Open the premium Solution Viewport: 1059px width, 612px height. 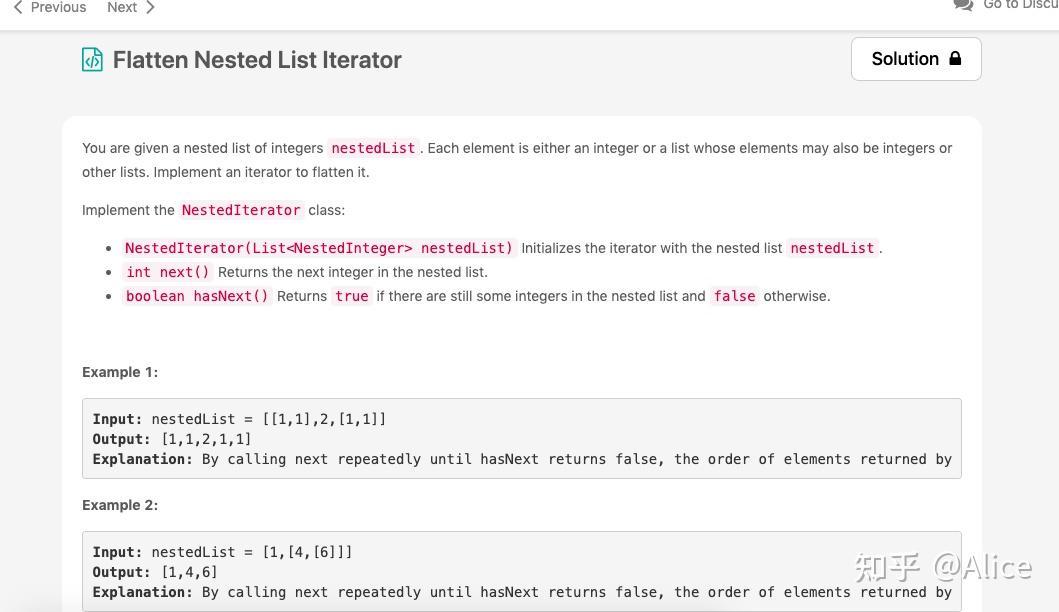[x=915, y=58]
